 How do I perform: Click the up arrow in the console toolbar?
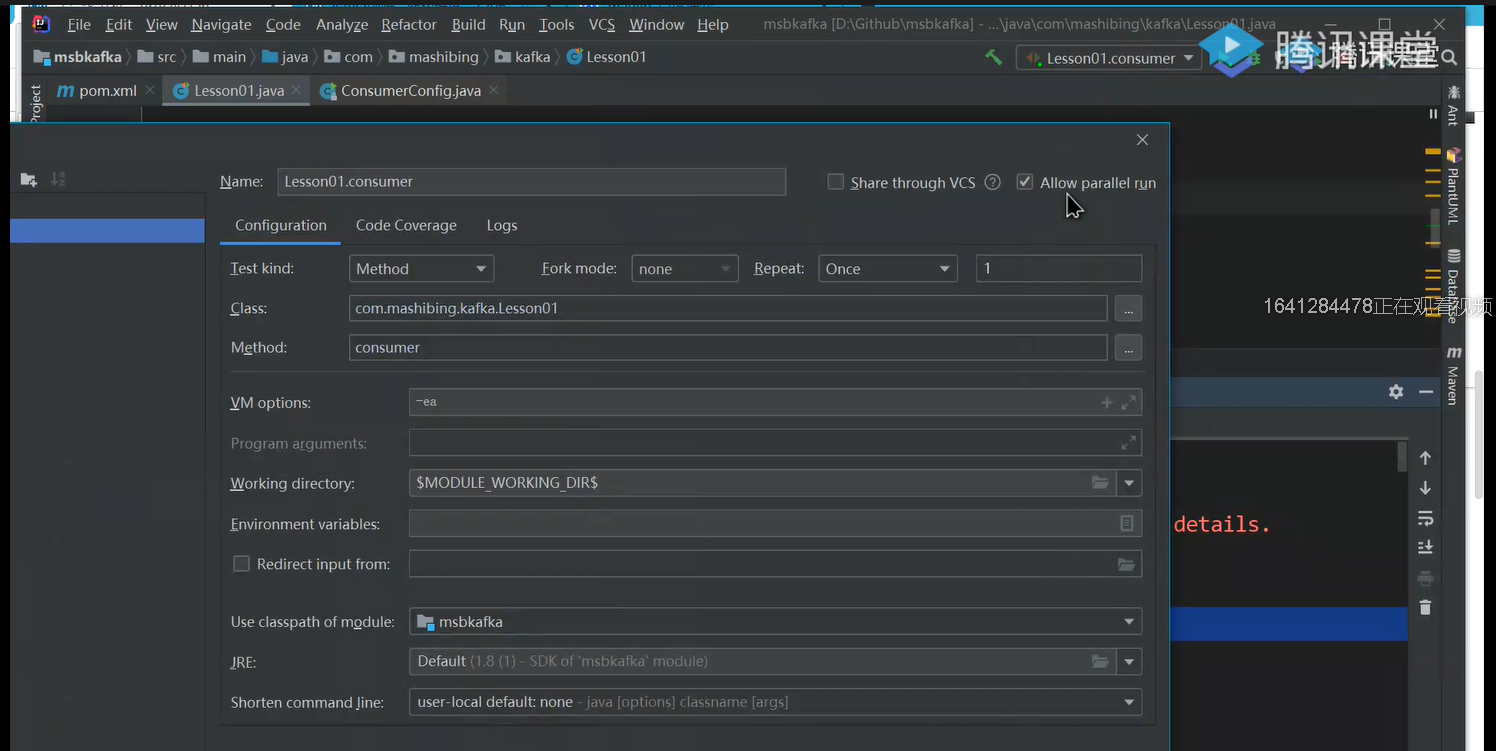[1425, 458]
